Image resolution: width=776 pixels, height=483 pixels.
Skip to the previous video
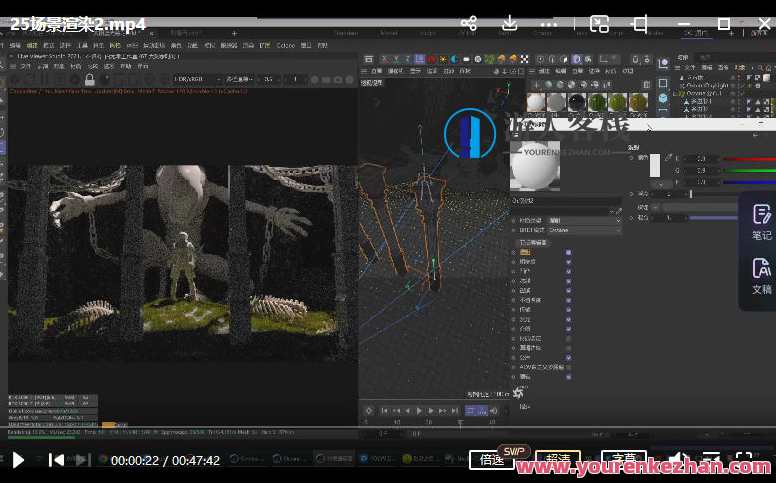tap(56, 460)
